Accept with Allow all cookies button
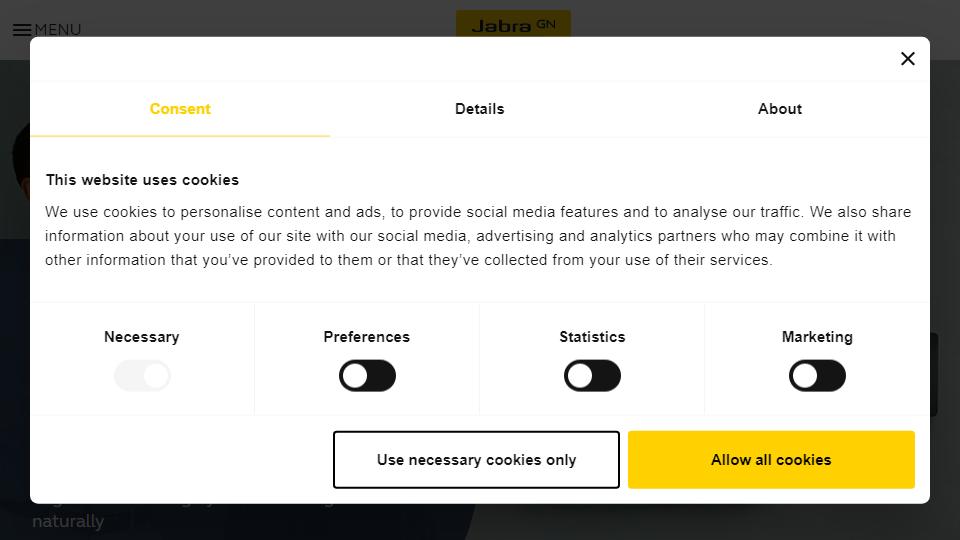Viewport: 960px width, 540px height. tap(771, 460)
